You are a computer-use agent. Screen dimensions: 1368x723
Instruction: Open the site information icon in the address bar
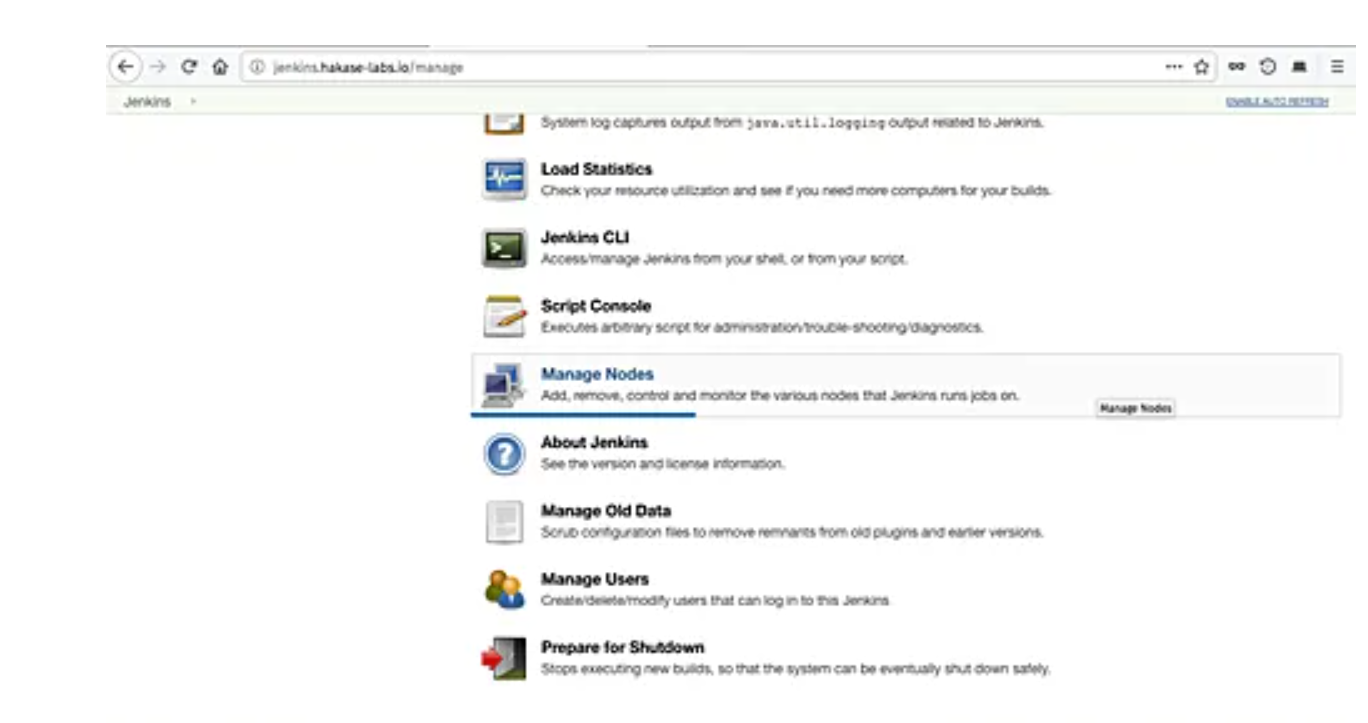pos(257,67)
